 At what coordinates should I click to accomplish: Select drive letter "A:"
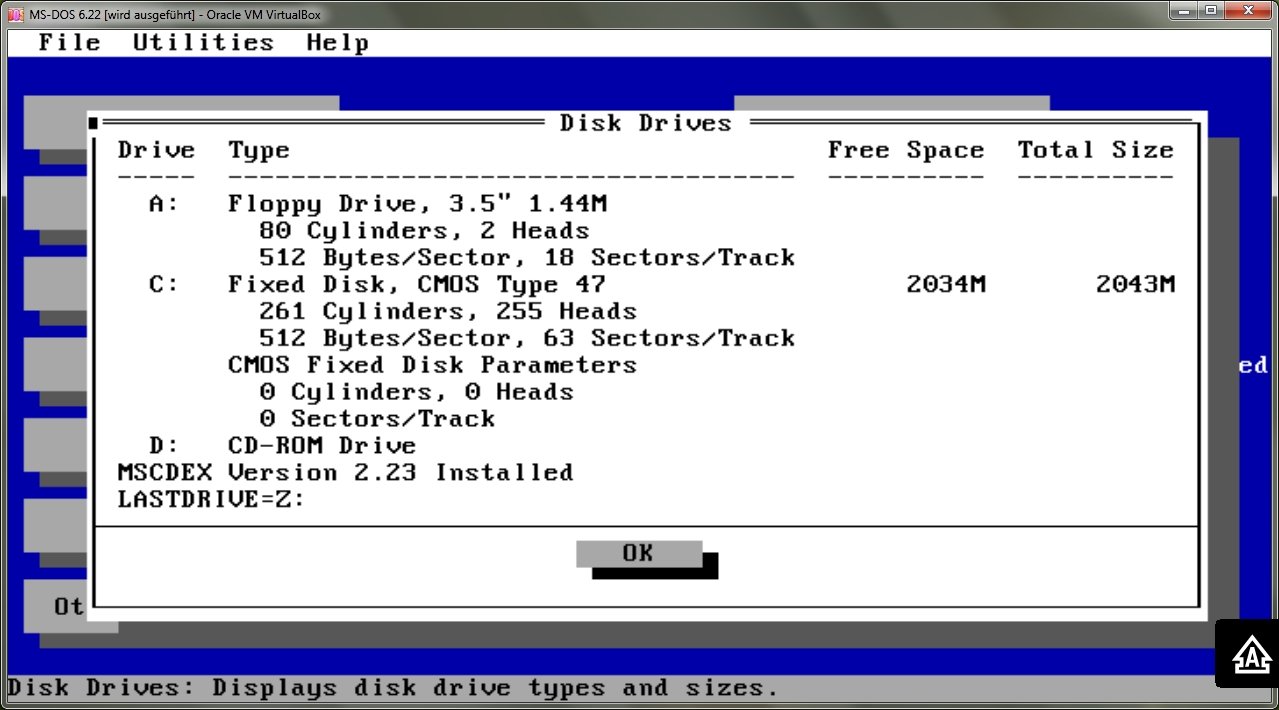point(164,204)
